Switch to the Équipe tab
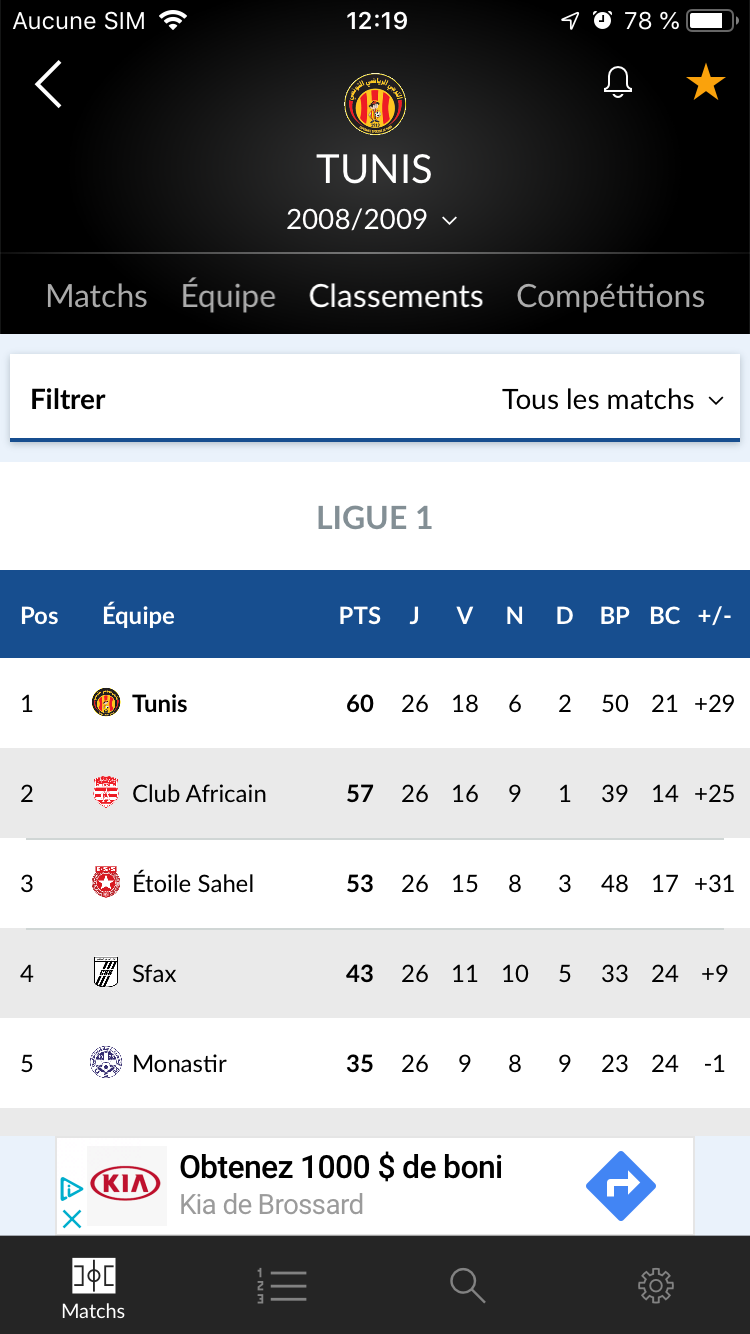 click(228, 296)
